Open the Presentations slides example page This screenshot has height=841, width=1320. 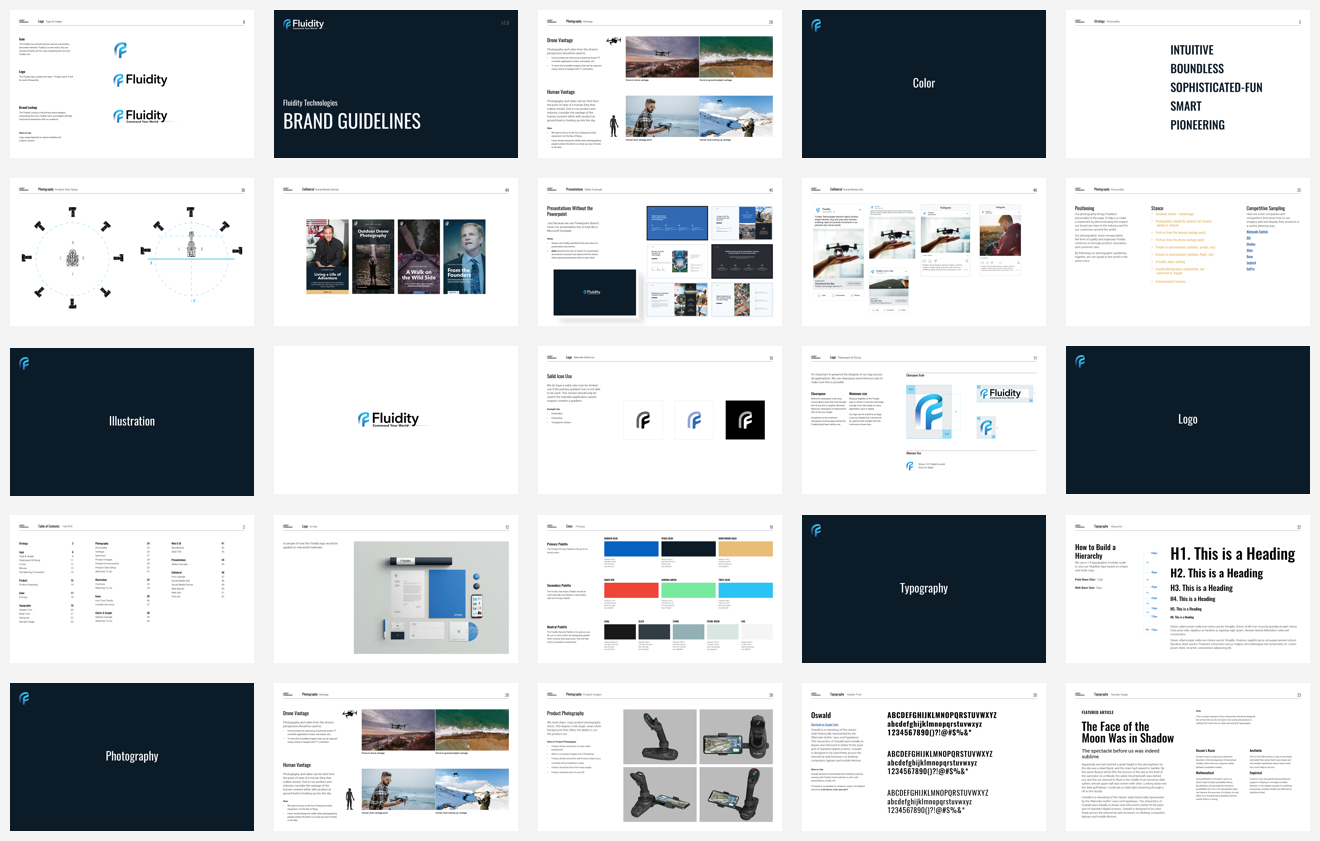[660, 252]
